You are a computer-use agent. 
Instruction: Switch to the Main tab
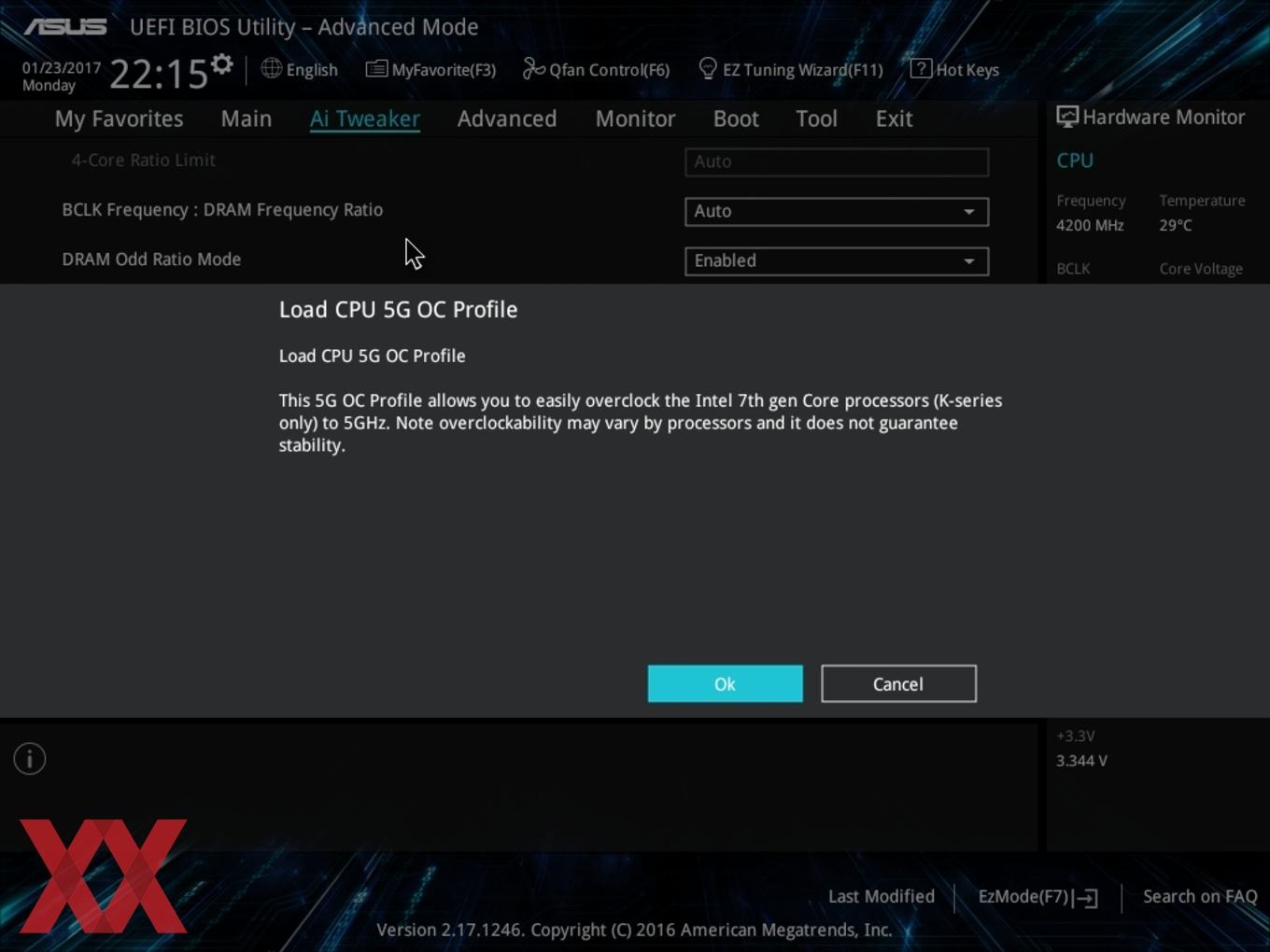[x=247, y=119]
